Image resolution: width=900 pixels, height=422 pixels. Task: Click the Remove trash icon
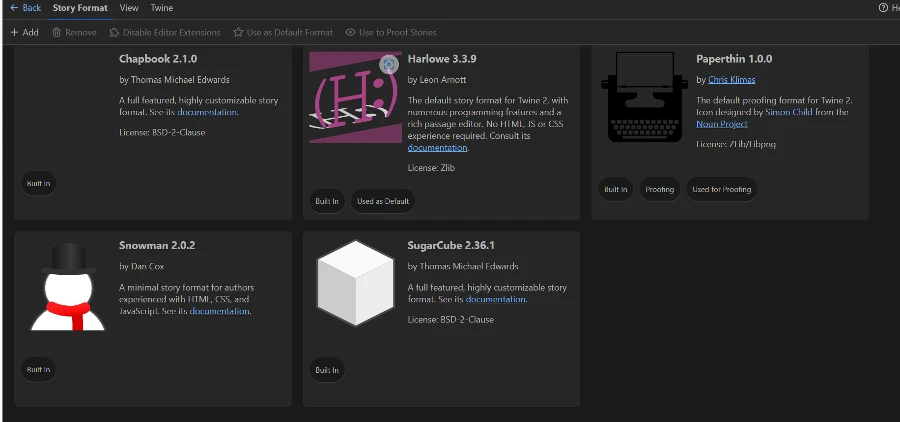click(58, 32)
